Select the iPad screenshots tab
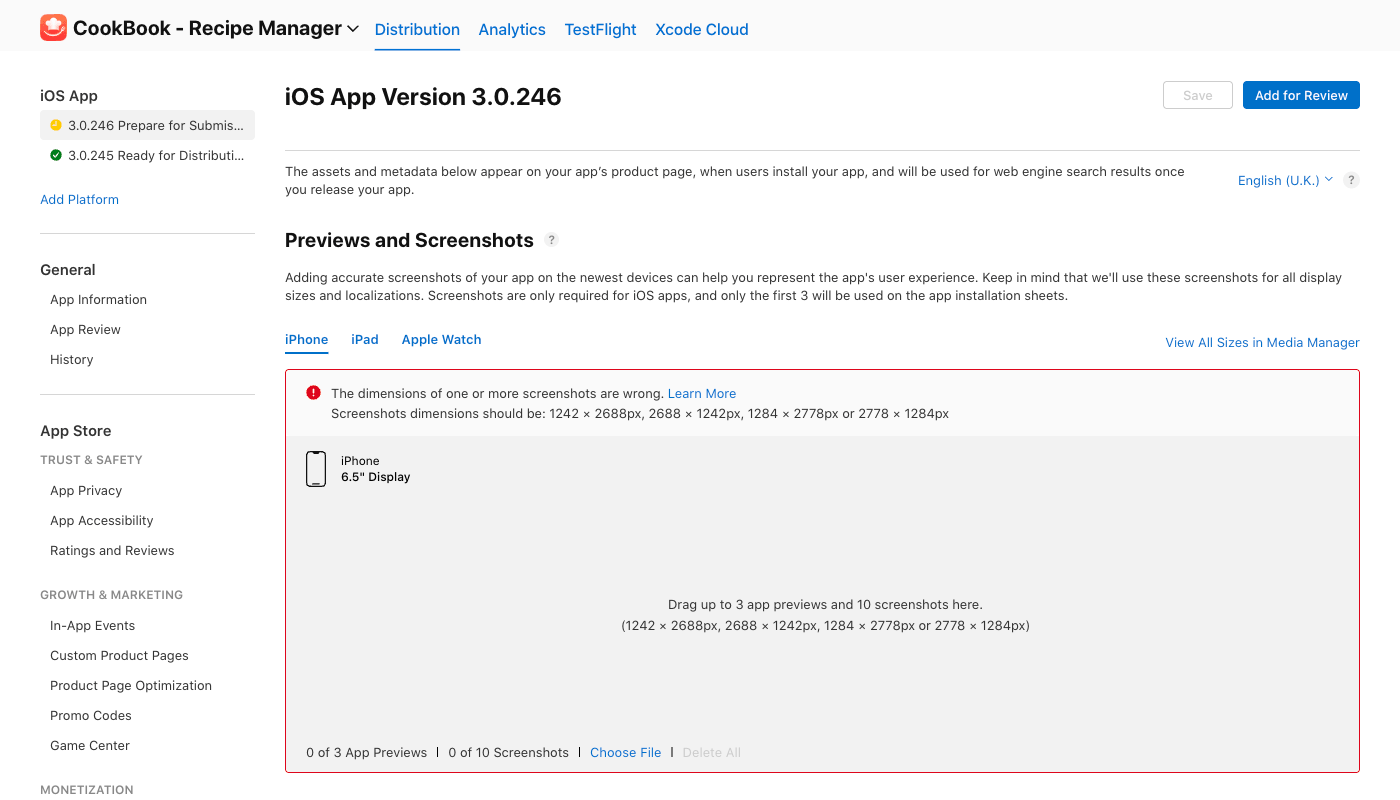1400x800 pixels. [365, 340]
